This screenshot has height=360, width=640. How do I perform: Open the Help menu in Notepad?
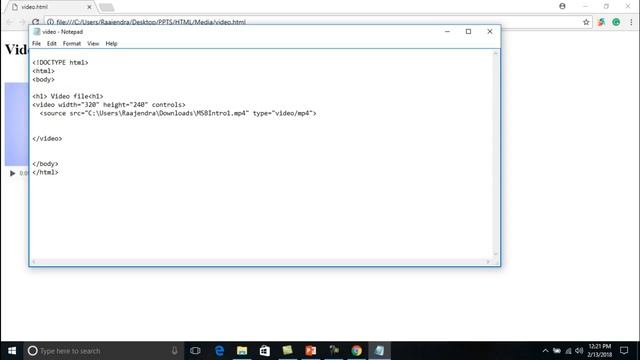tap(111, 43)
